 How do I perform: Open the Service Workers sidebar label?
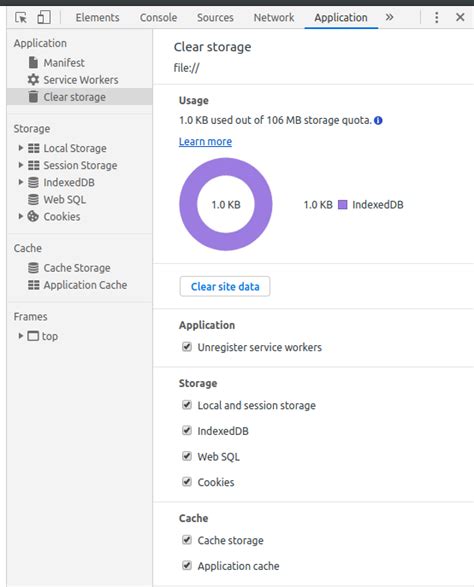[81, 80]
